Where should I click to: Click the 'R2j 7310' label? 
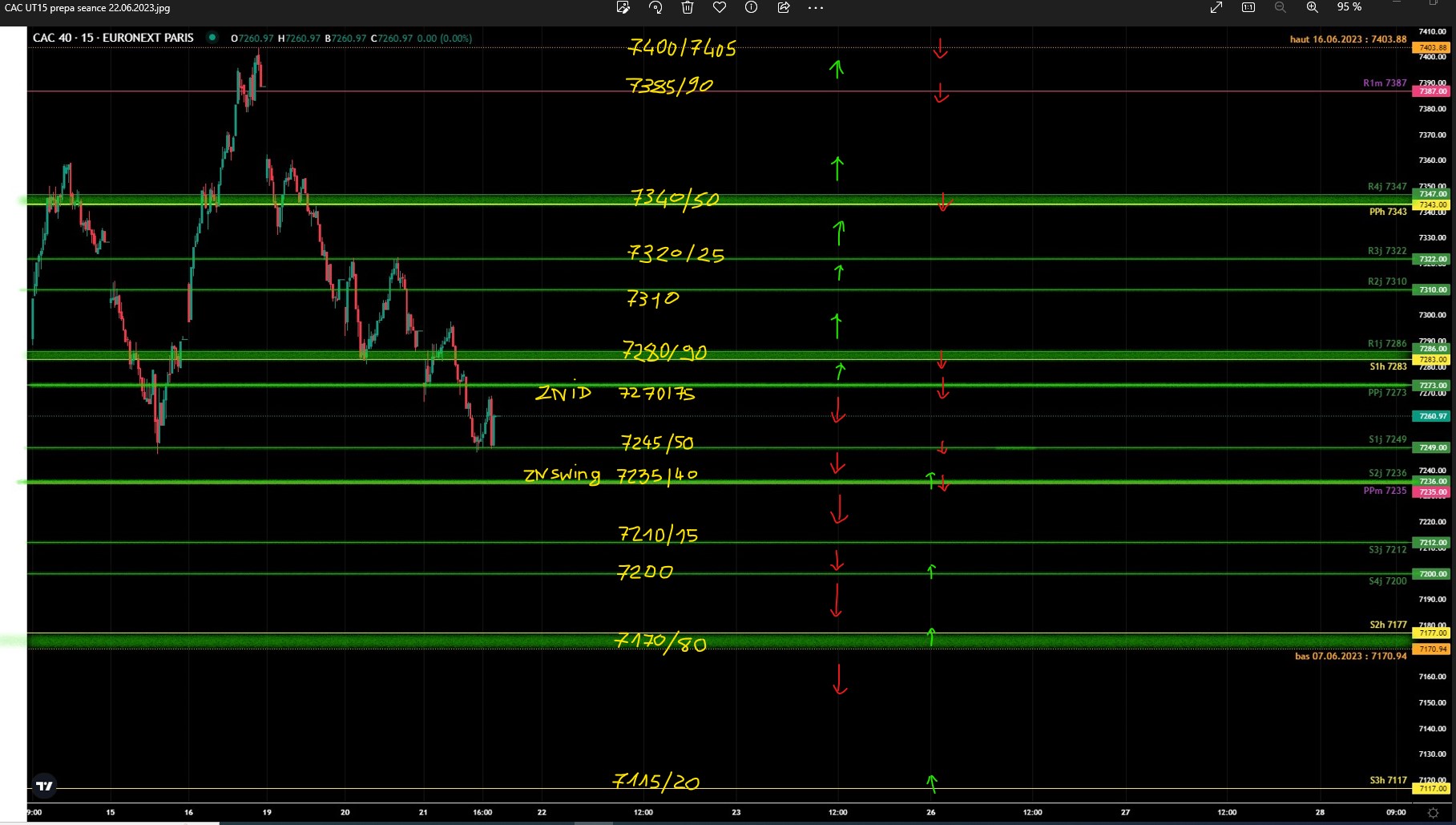[1387, 281]
